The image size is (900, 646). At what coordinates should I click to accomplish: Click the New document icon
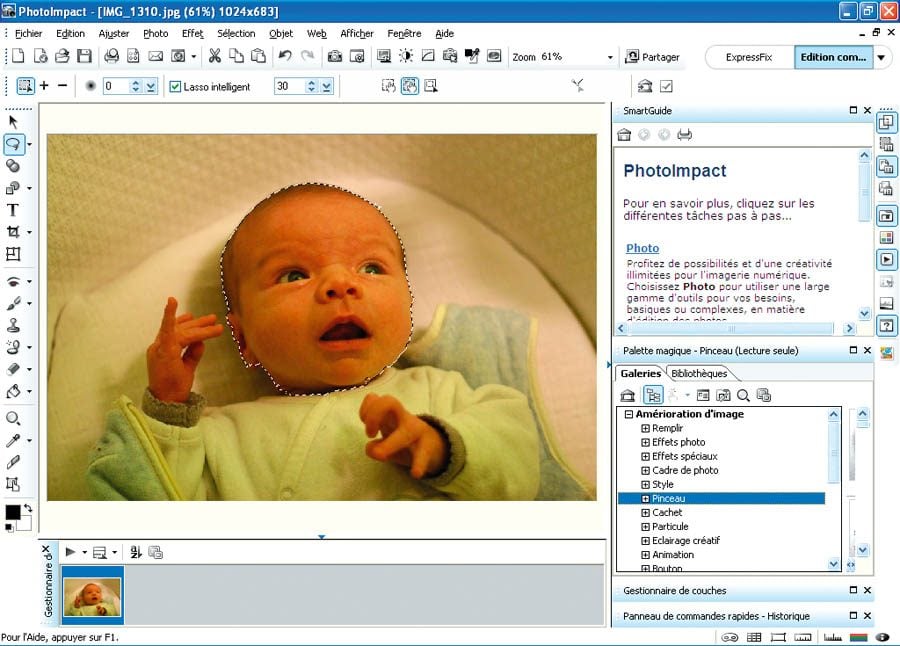click(x=18, y=56)
